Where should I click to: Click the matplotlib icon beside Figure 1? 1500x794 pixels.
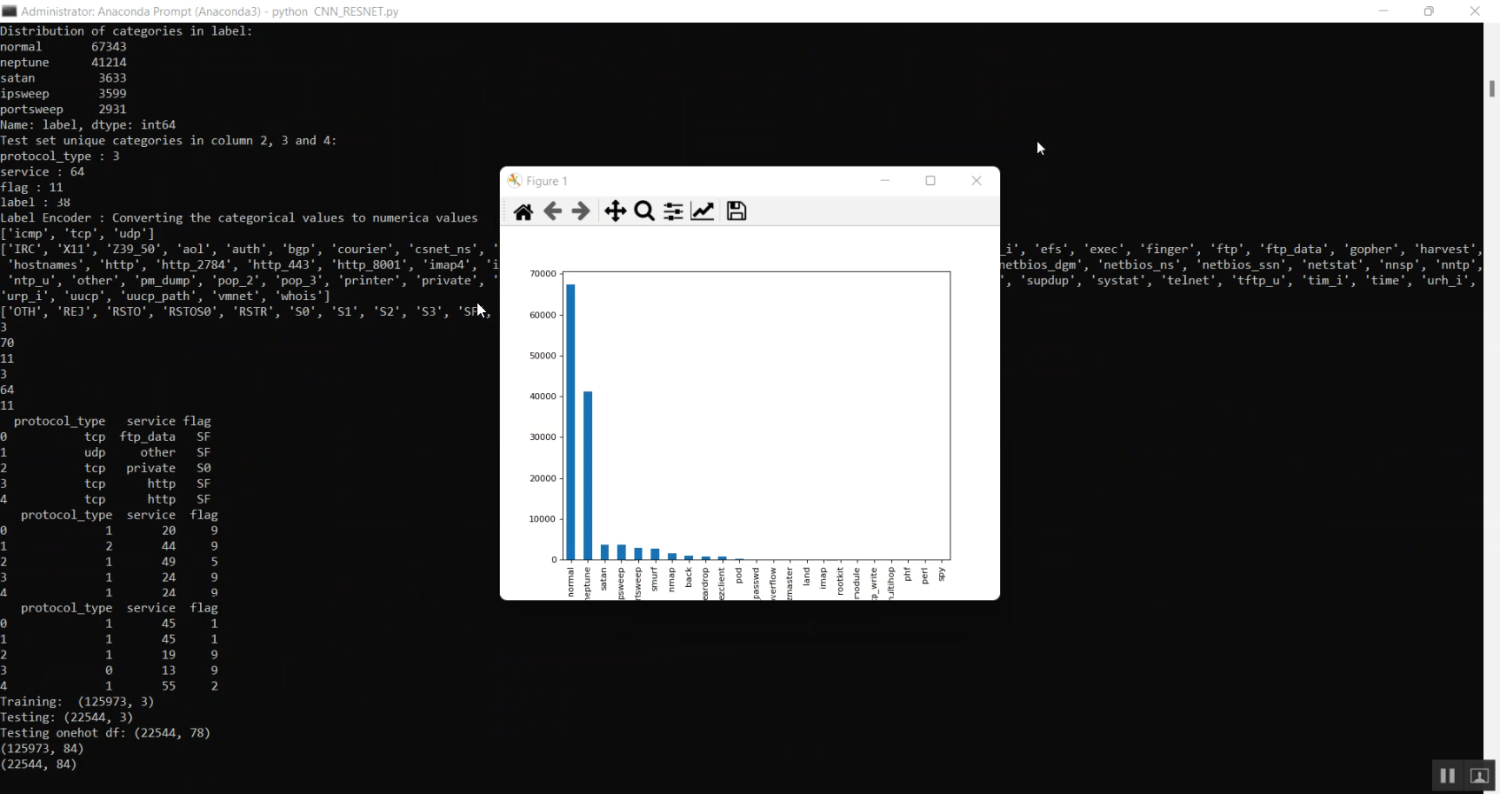coord(515,181)
